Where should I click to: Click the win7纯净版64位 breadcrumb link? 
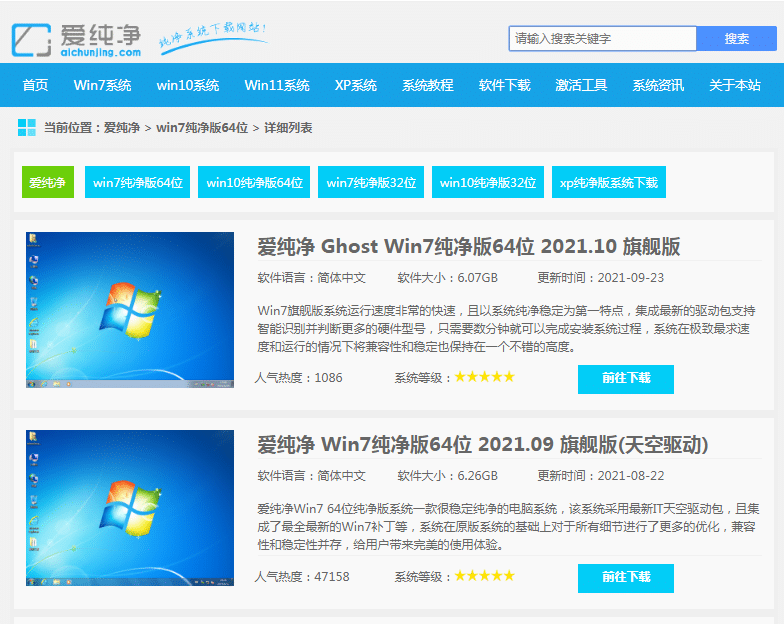point(202,128)
